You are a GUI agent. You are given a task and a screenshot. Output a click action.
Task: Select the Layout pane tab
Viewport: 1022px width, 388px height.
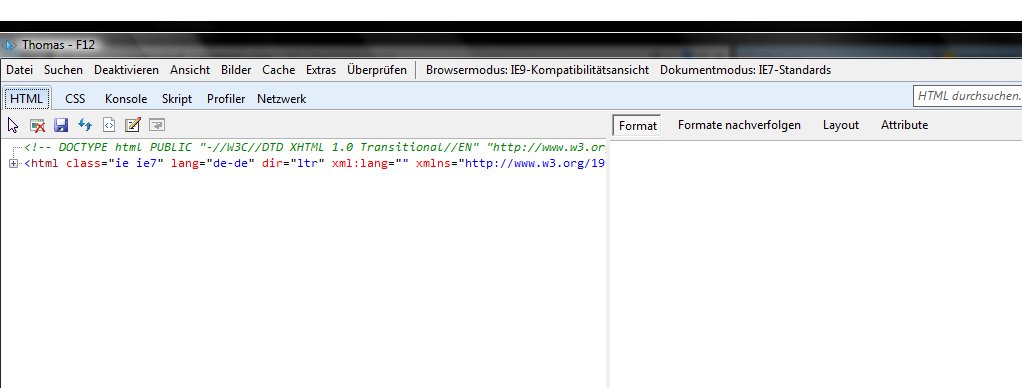coord(840,125)
